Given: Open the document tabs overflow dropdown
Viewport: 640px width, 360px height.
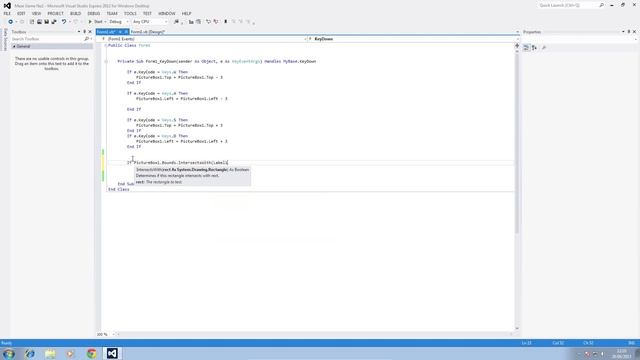Looking at the screenshot, I should 517,32.
